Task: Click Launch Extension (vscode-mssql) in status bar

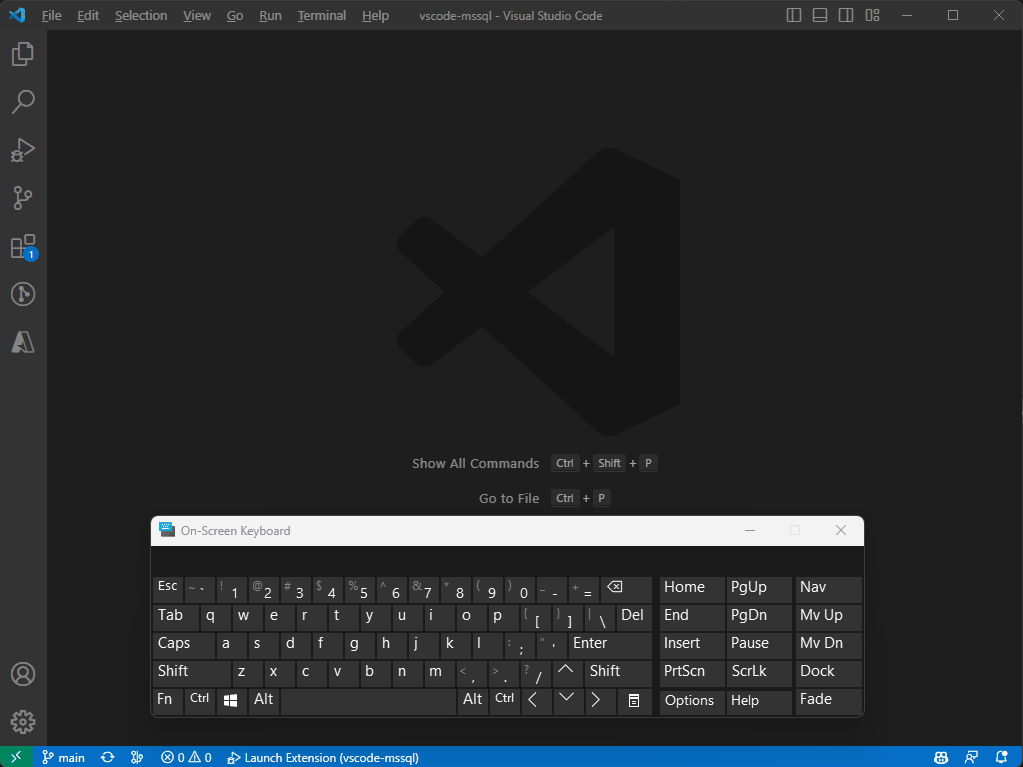Action: tap(322, 757)
